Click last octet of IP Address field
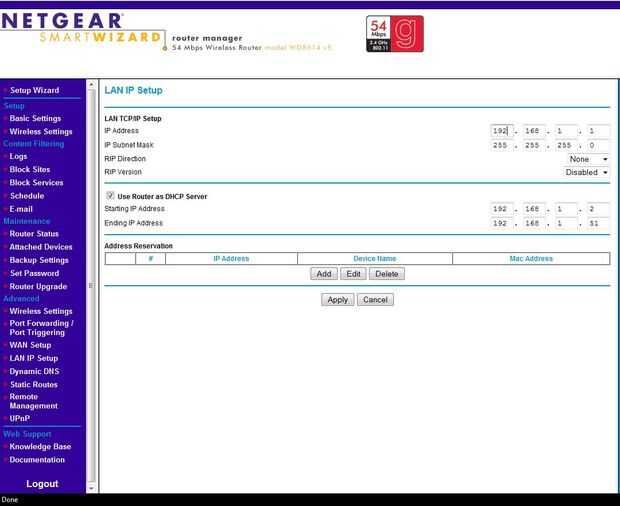Screen dimensions: 620x506 pyautogui.click(x=598, y=130)
